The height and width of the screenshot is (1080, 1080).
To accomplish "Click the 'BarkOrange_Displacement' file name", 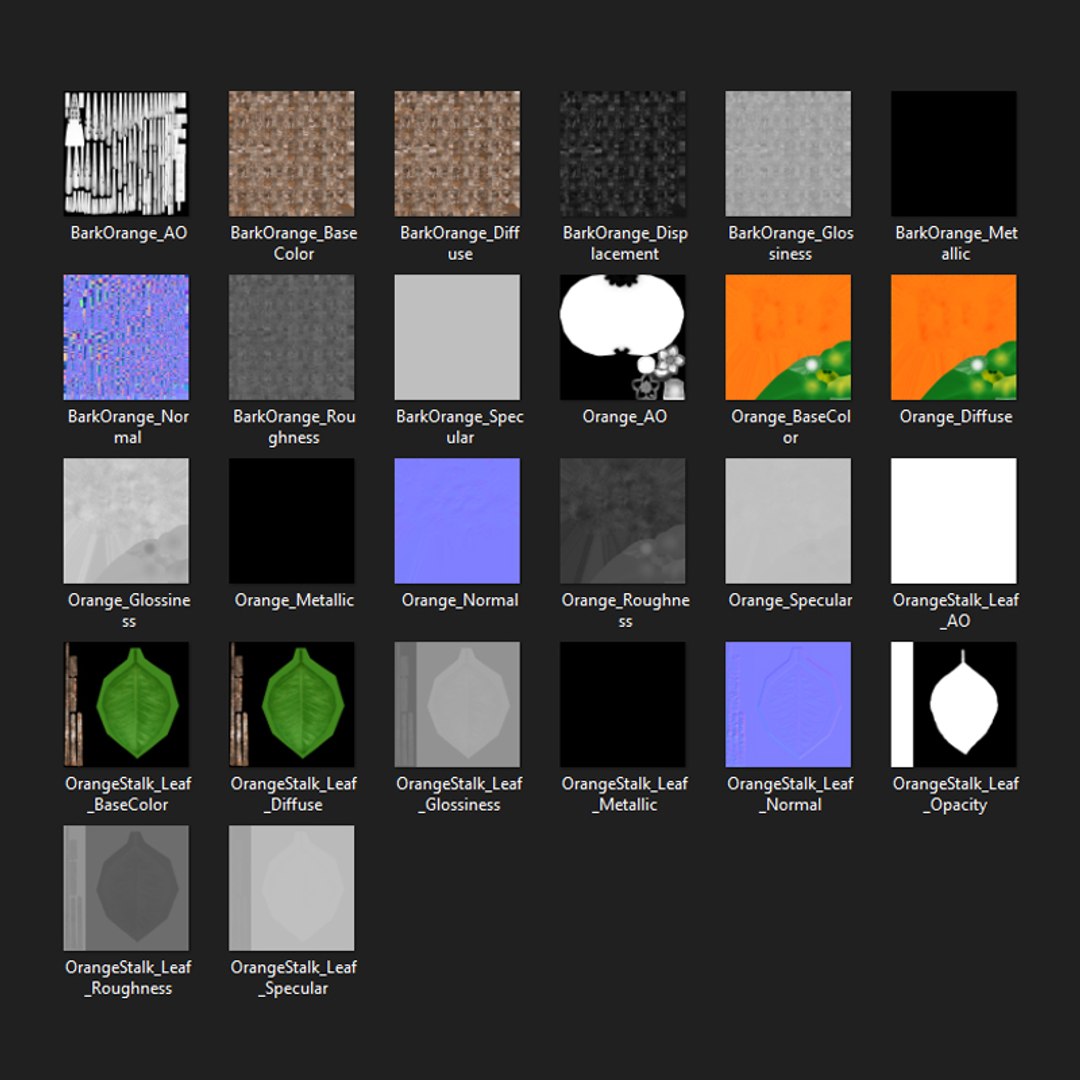I will click(625, 243).
